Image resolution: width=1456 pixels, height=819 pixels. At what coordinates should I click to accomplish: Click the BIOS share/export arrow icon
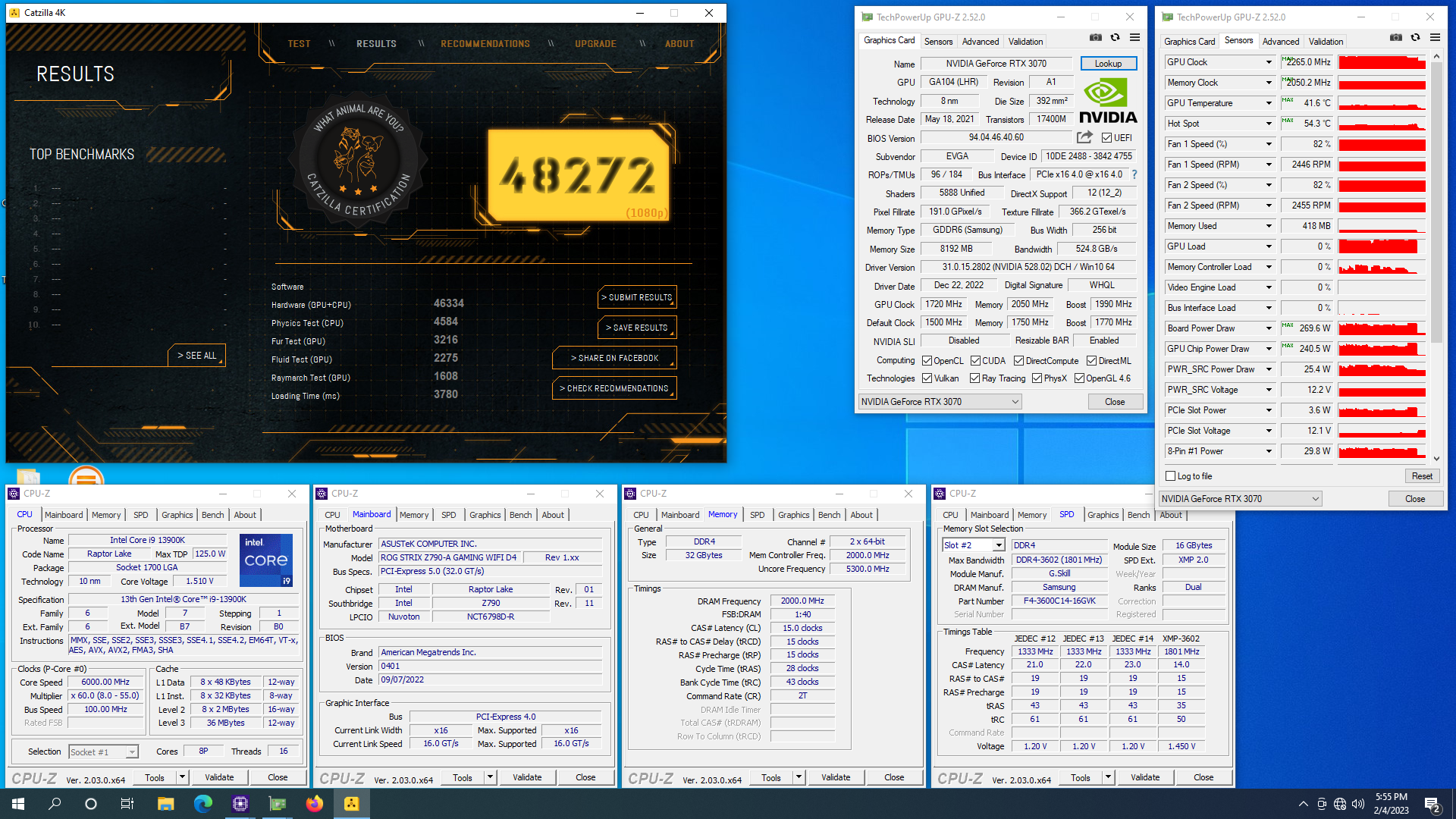tap(1084, 137)
